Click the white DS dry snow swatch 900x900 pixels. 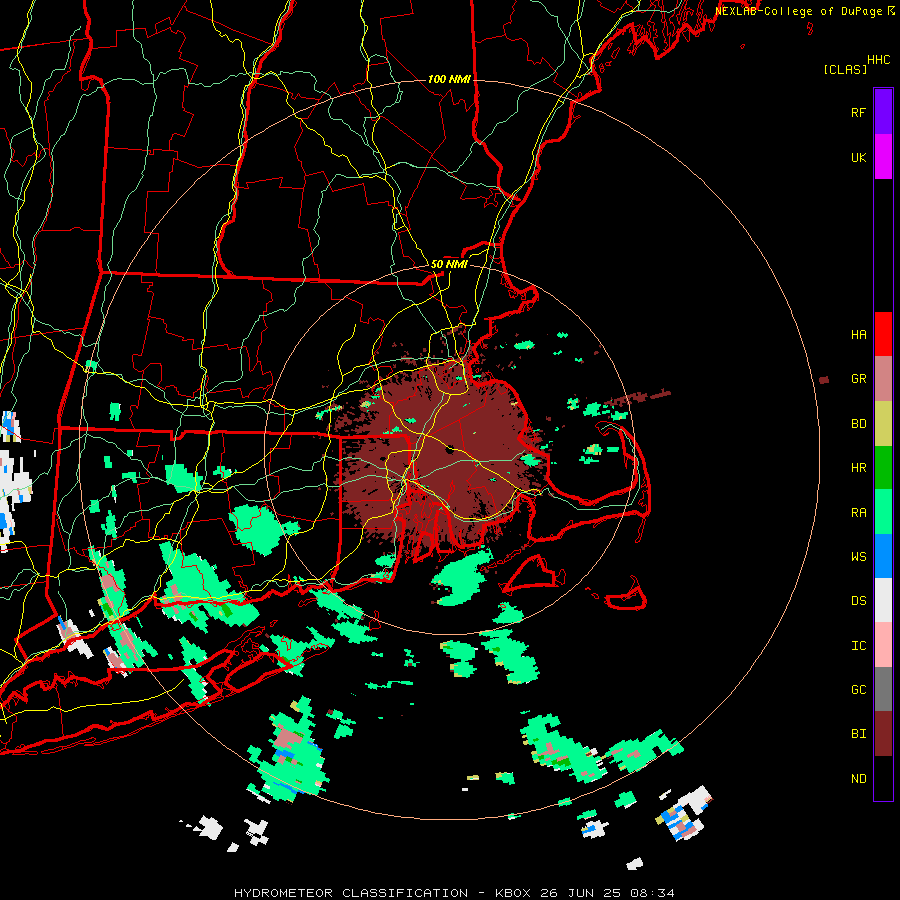(x=883, y=600)
